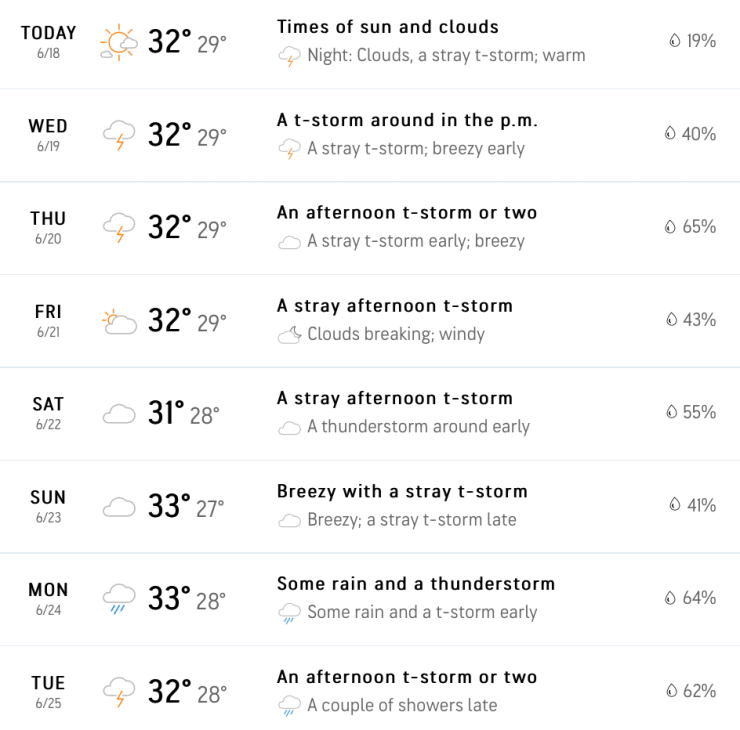The width and height of the screenshot is (740, 730).
Task: Click Friday night's moon and cloud icon
Action: pyautogui.click(x=289, y=335)
